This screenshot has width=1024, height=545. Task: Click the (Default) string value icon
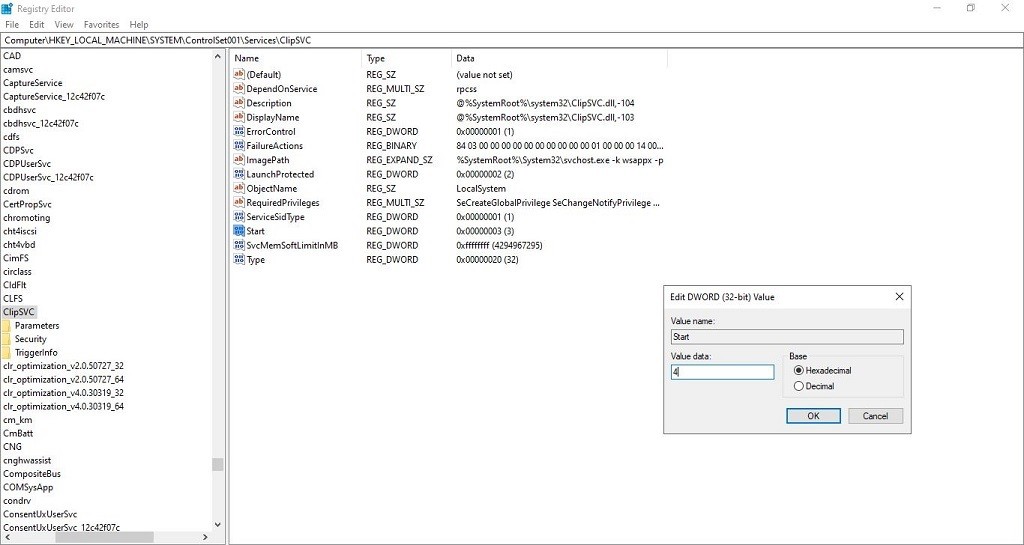click(x=238, y=74)
